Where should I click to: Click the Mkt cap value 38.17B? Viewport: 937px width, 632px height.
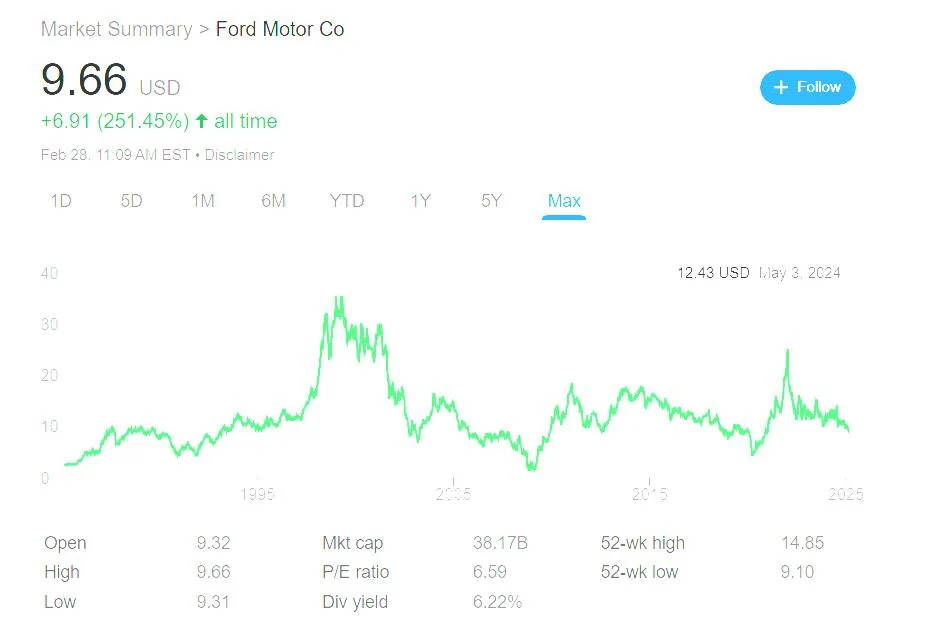[498, 543]
